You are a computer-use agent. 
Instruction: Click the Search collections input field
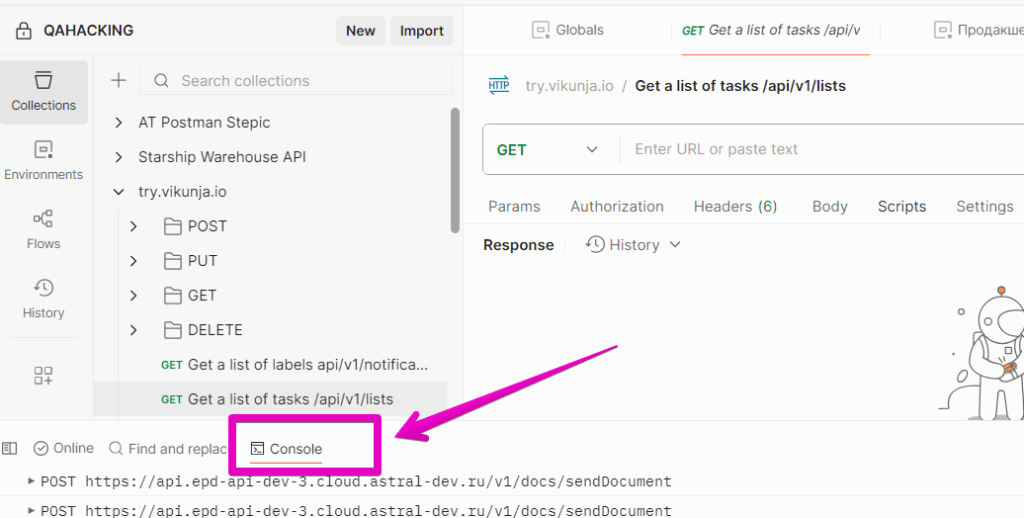click(296, 80)
